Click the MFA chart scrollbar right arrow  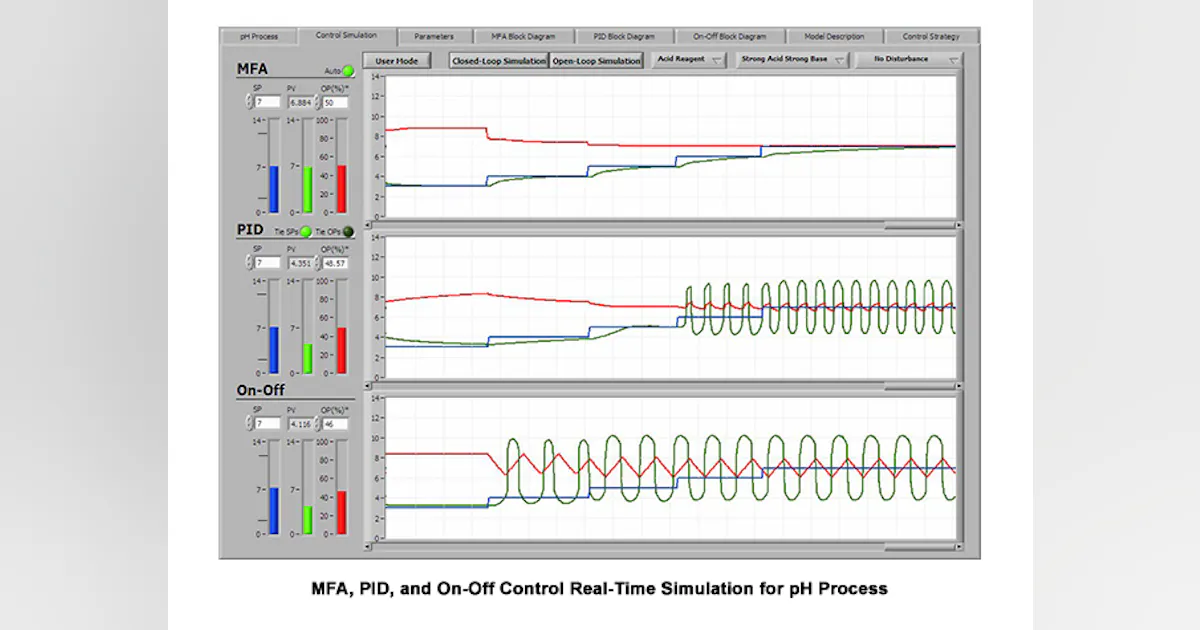pyautogui.click(x=958, y=224)
